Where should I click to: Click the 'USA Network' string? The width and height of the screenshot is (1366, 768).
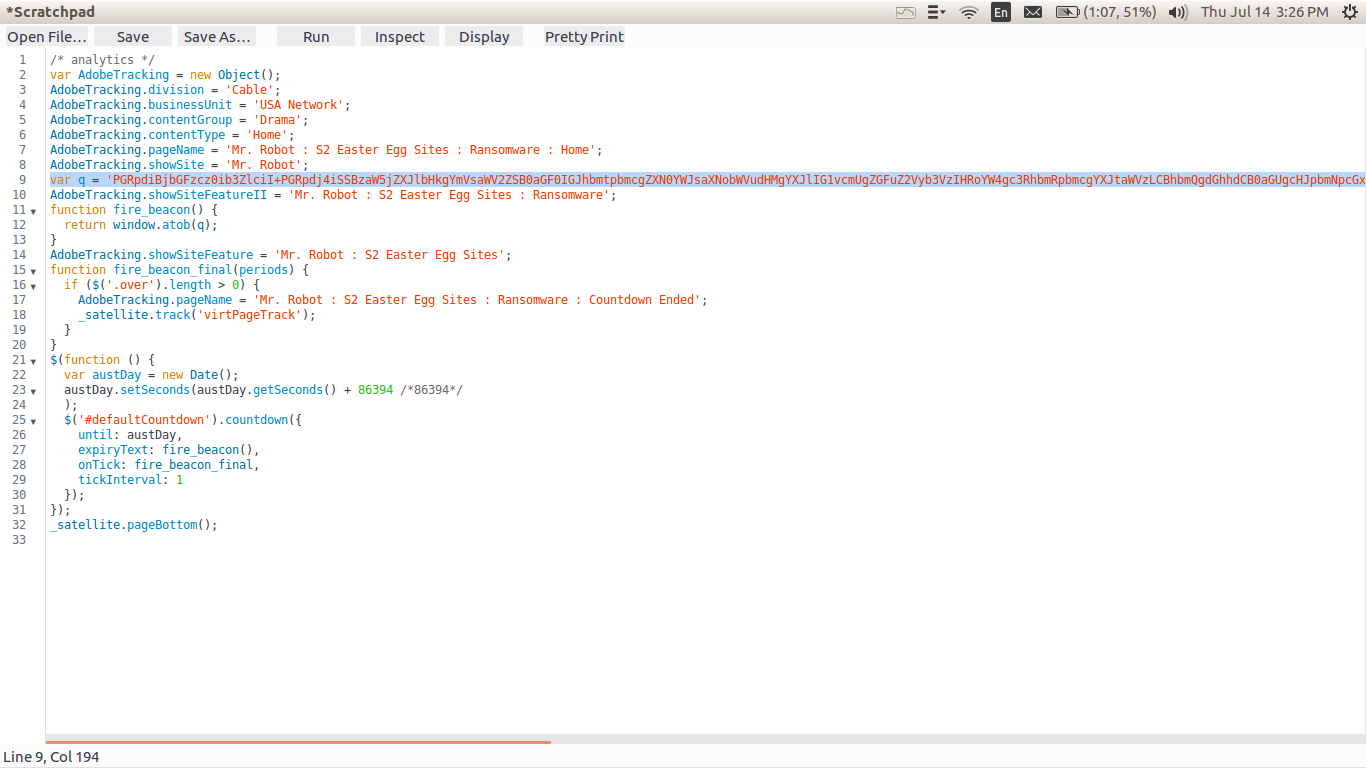click(x=299, y=105)
